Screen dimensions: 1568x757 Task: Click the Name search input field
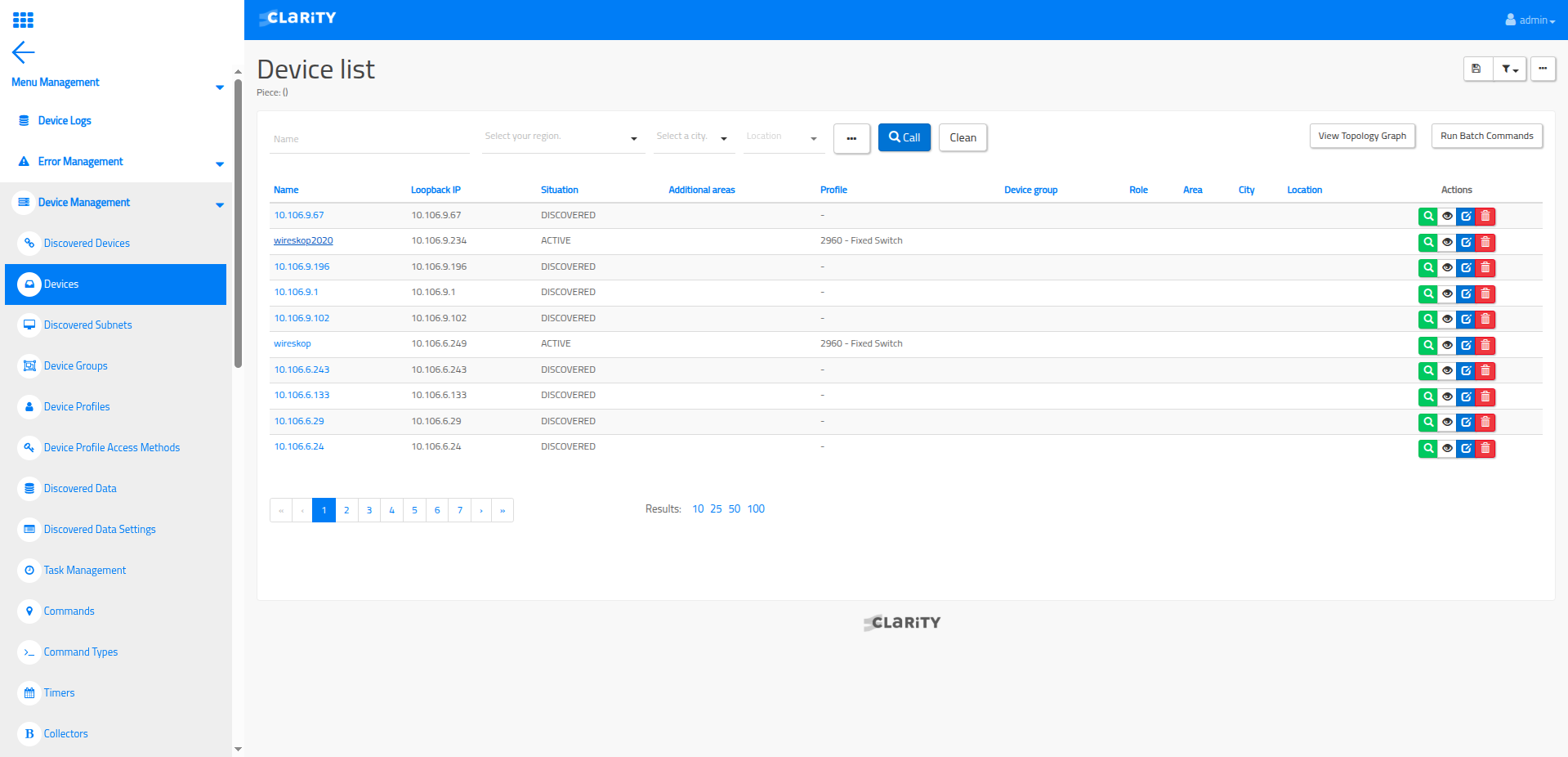pyautogui.click(x=369, y=139)
